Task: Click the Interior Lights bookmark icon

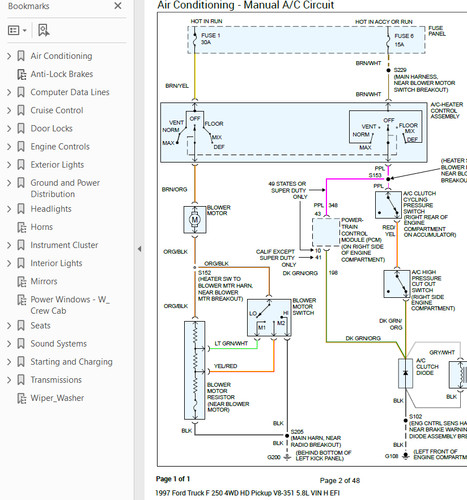Action: tap(21, 263)
